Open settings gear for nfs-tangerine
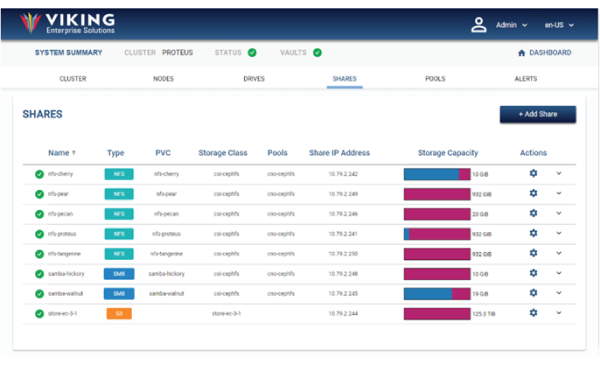 [x=533, y=253]
